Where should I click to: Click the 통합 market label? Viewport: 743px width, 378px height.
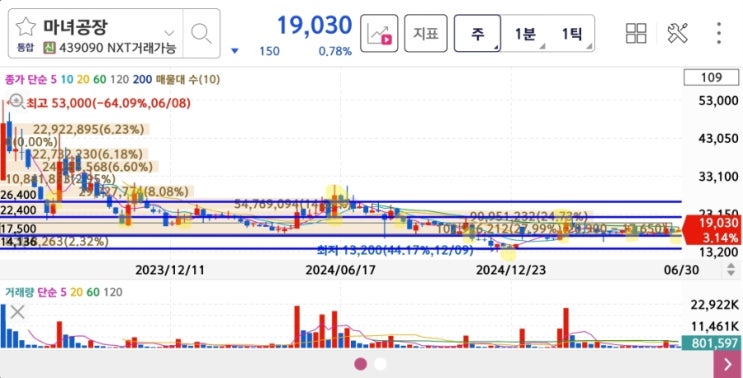coord(26,48)
